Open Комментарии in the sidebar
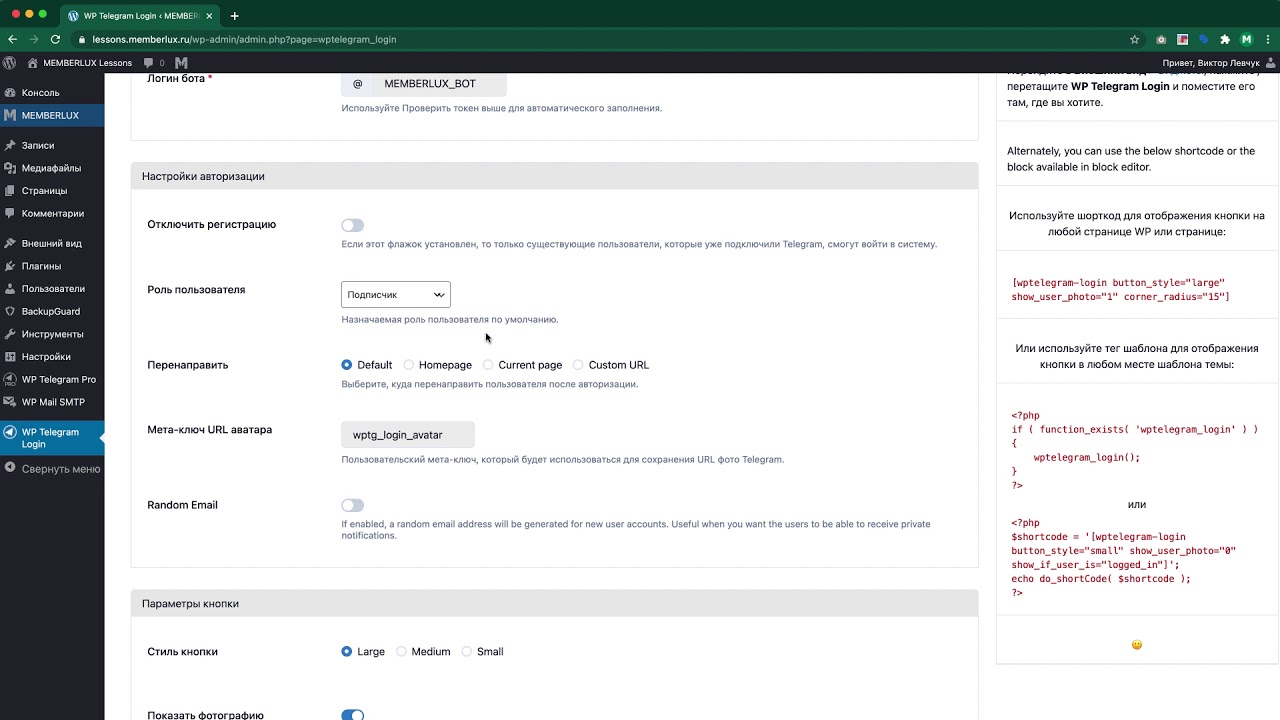Image resolution: width=1280 pixels, height=720 pixels. point(52,213)
